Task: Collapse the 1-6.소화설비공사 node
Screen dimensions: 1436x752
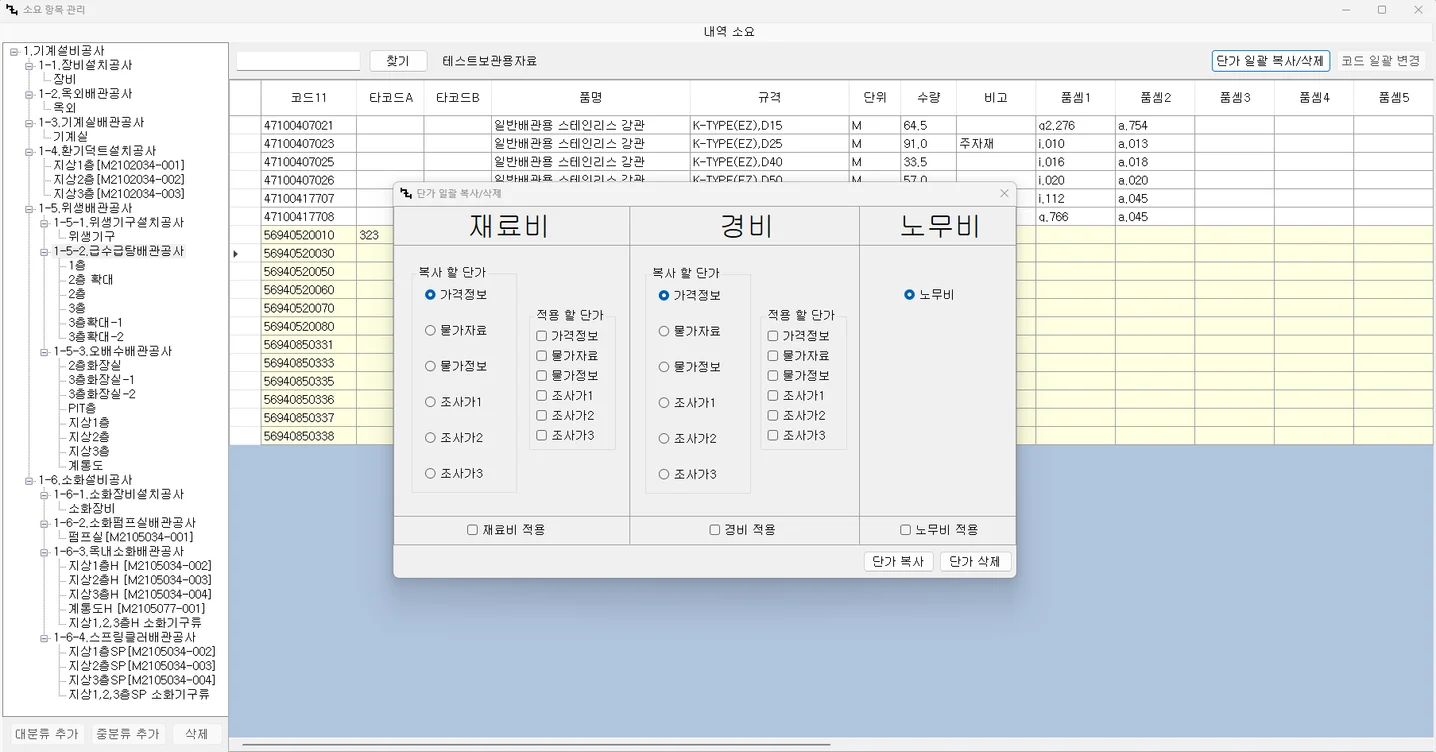Action: (x=29, y=480)
